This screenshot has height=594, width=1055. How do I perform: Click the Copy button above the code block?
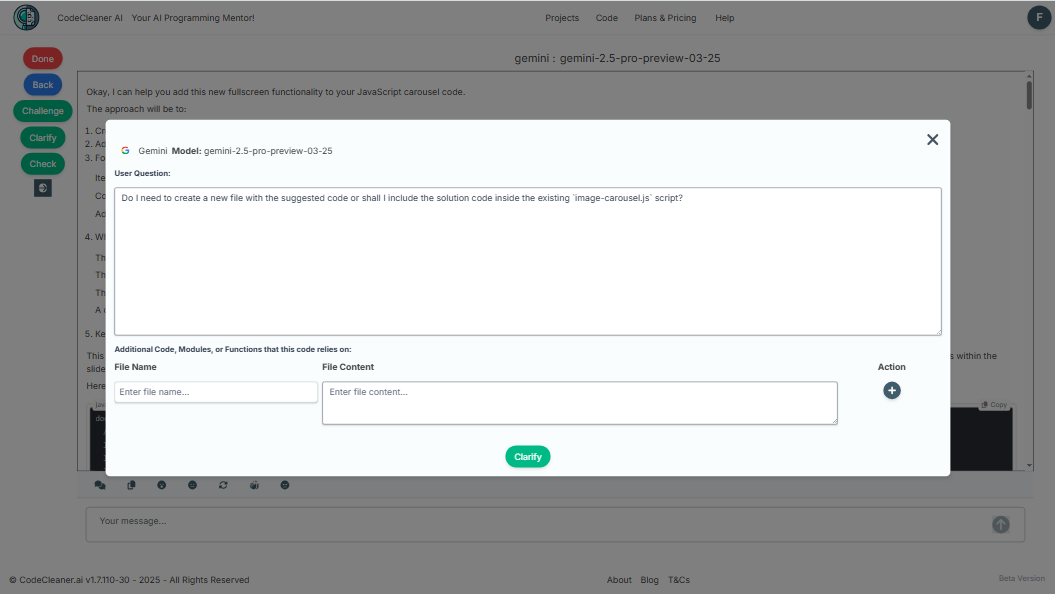pyautogui.click(x=994, y=405)
